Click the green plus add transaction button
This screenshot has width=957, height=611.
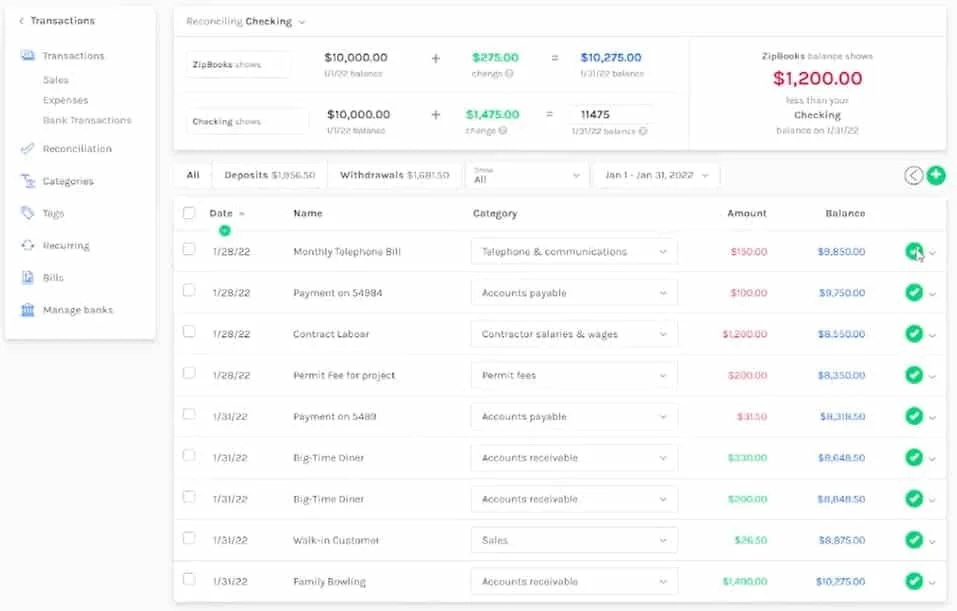(x=936, y=175)
